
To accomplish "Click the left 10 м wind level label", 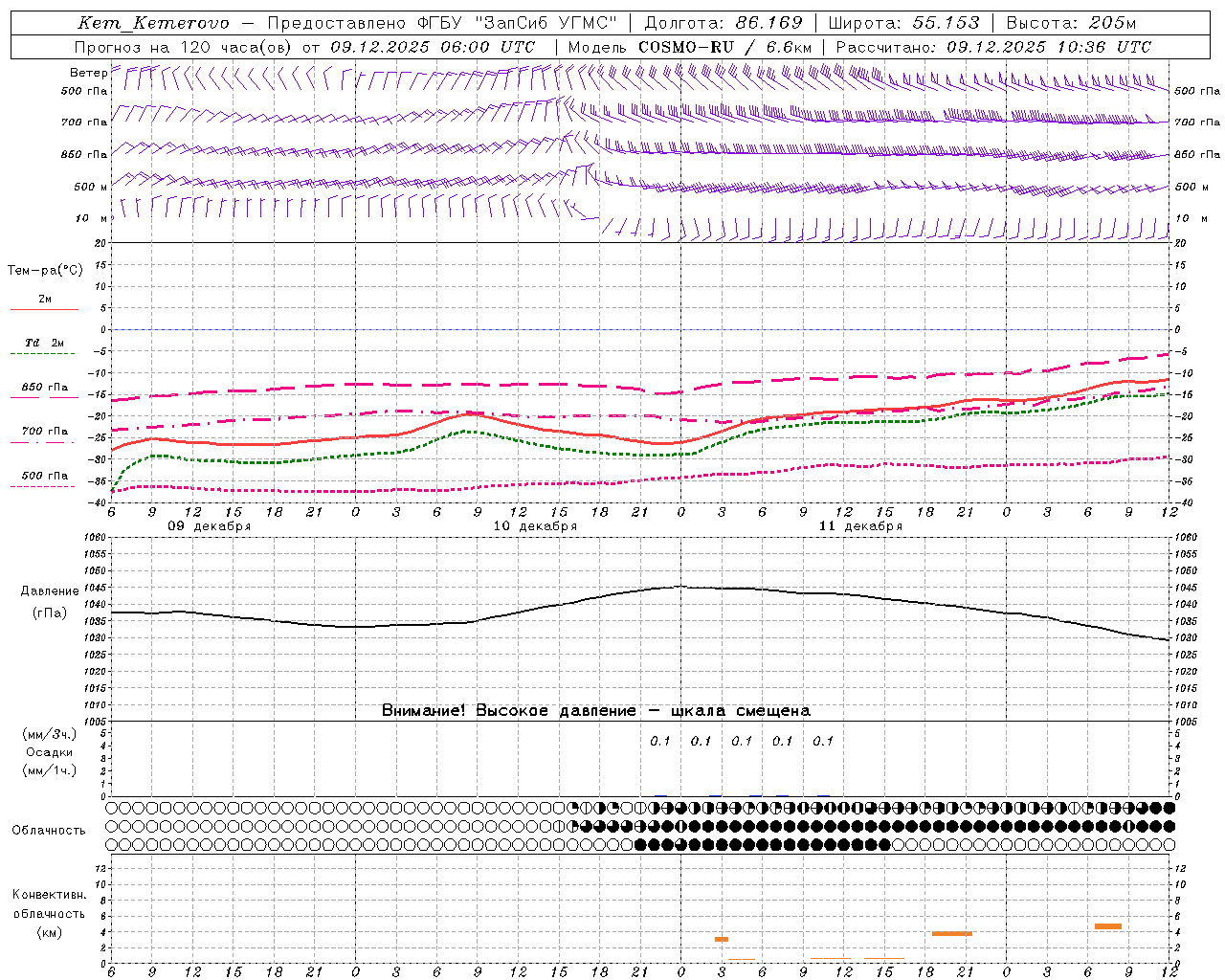I will [x=91, y=218].
